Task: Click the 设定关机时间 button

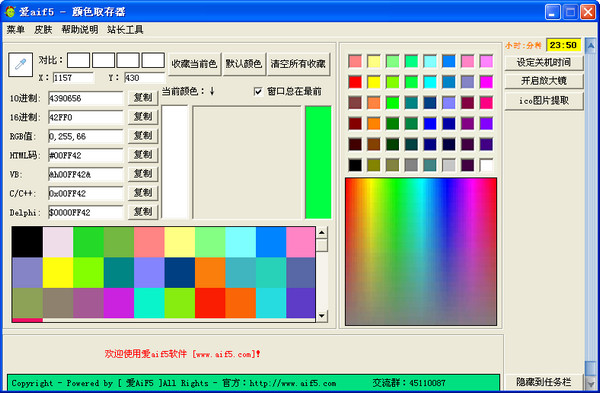Action: tap(544, 63)
